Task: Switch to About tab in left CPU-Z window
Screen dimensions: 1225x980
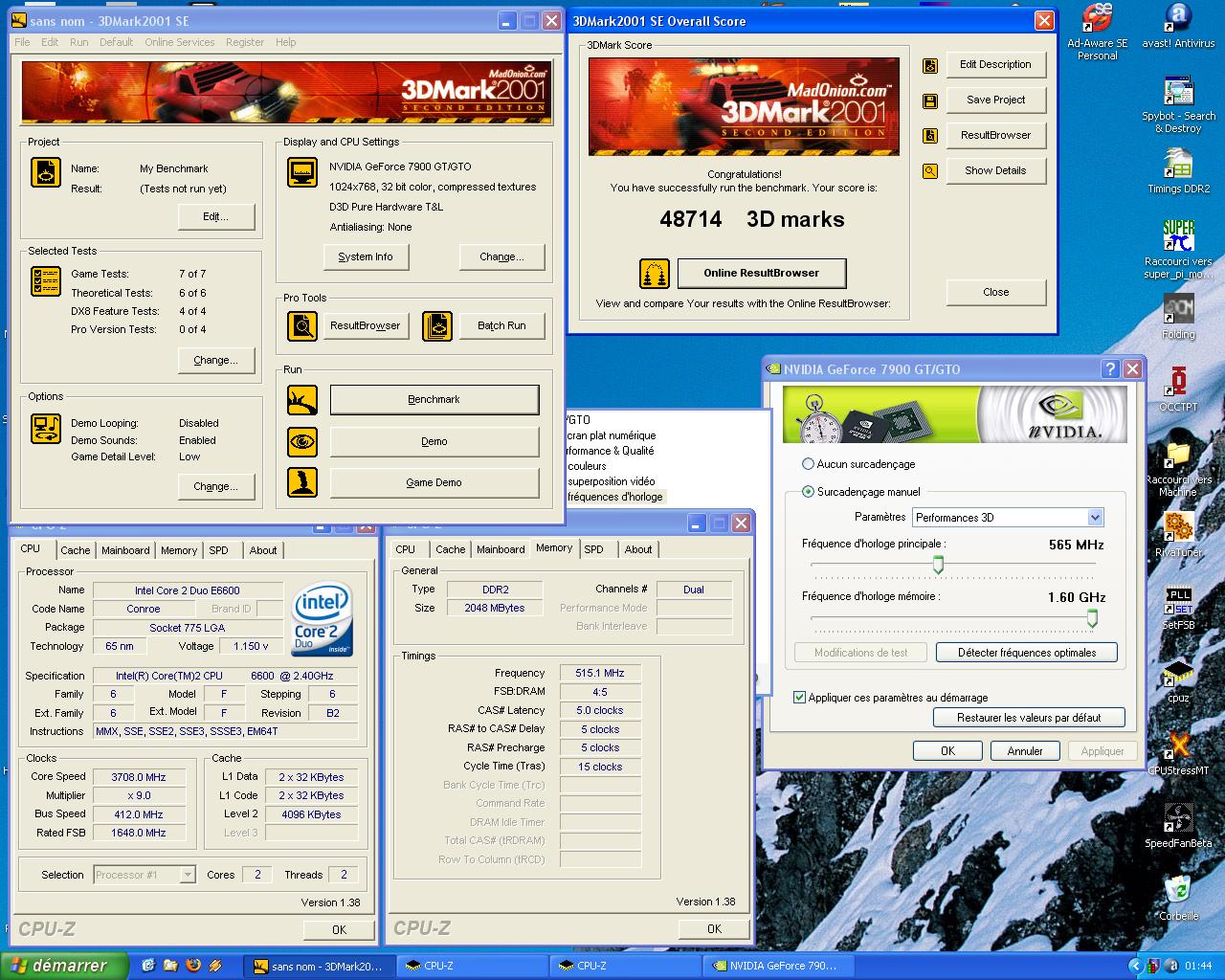Action: (263, 550)
